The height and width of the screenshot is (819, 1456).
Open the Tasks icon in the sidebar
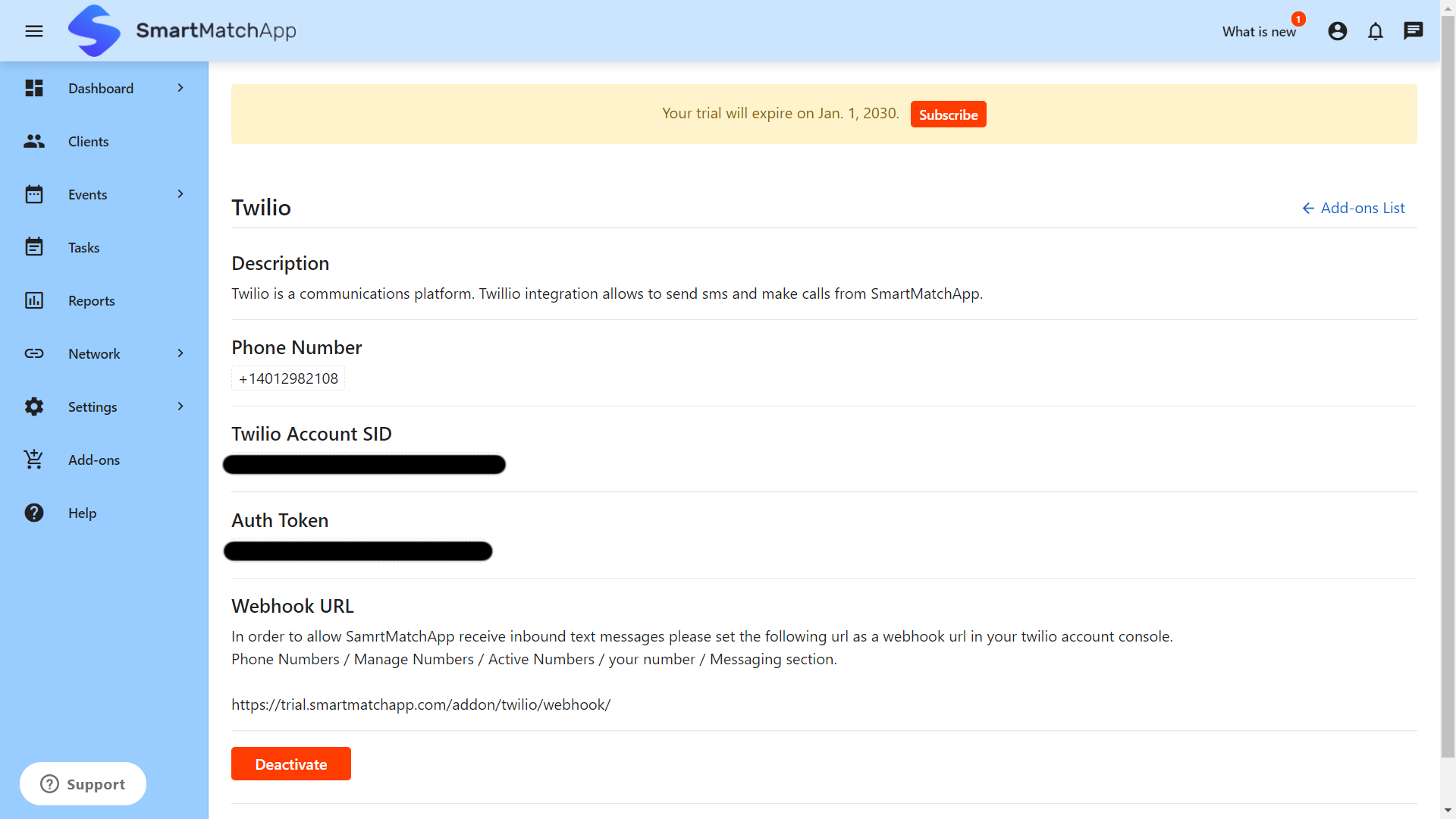34,247
